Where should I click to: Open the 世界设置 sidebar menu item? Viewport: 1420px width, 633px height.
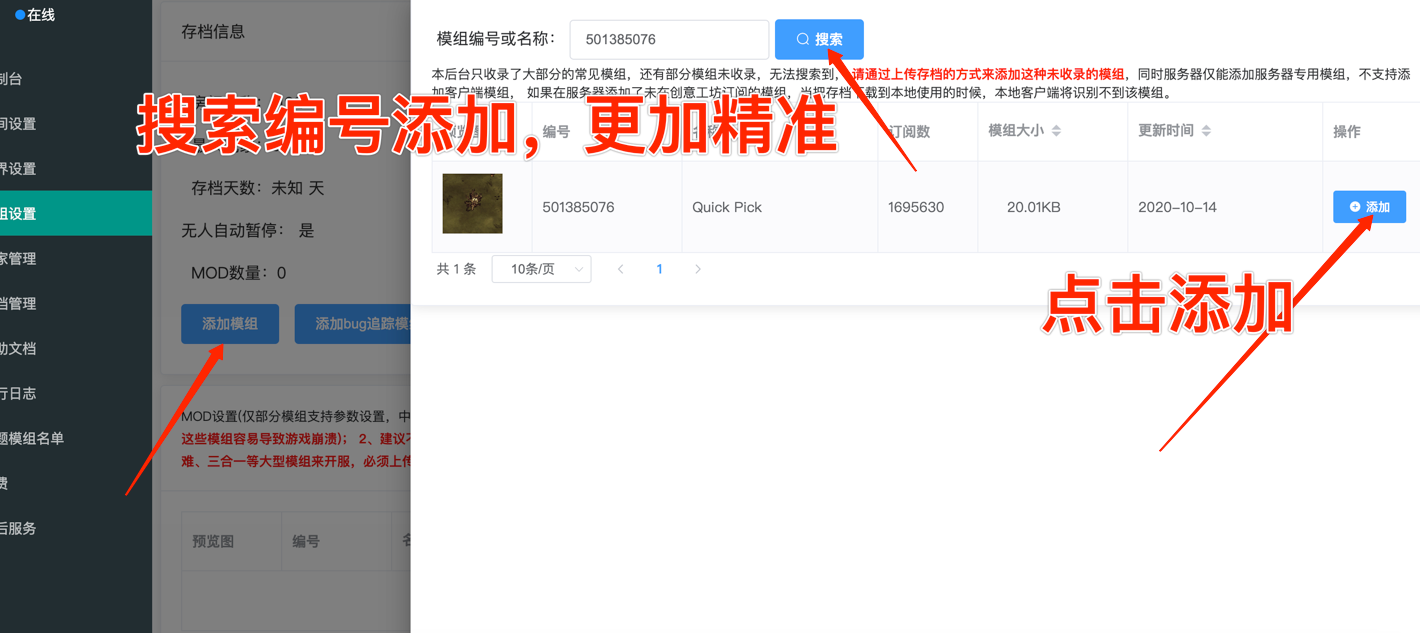click(18, 169)
